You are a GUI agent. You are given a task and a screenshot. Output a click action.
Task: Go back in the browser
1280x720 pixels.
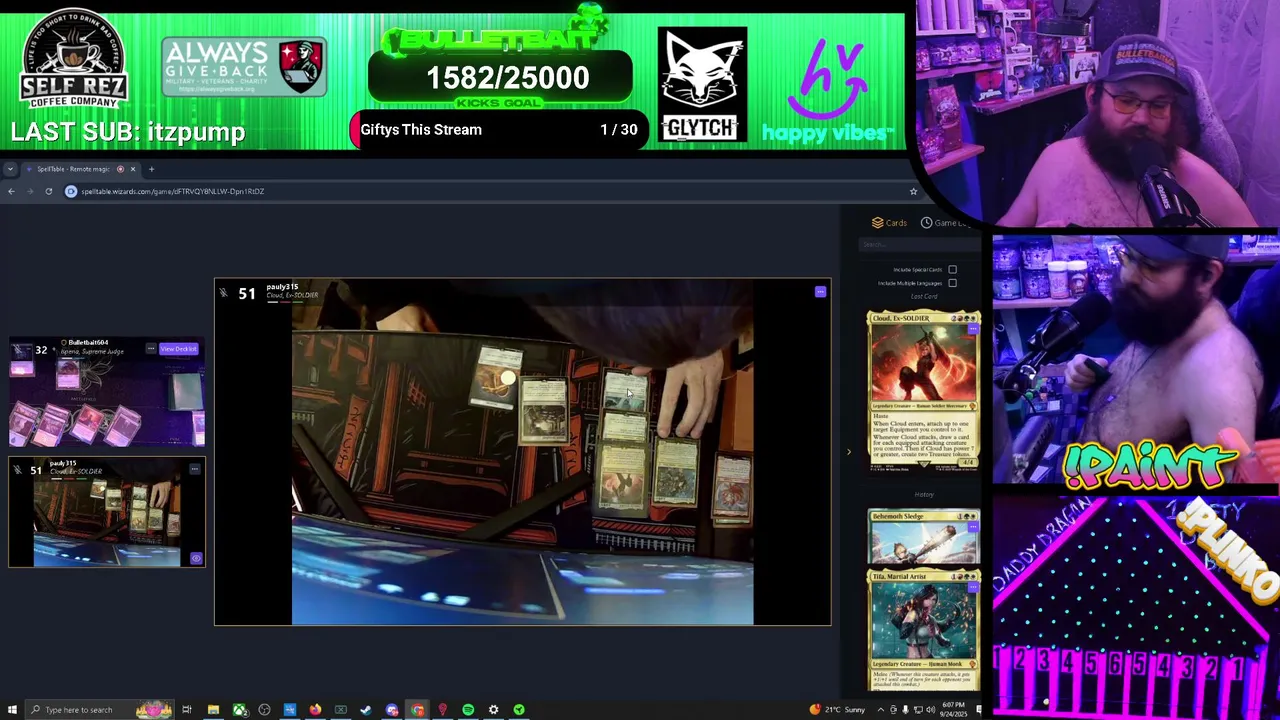click(11, 191)
